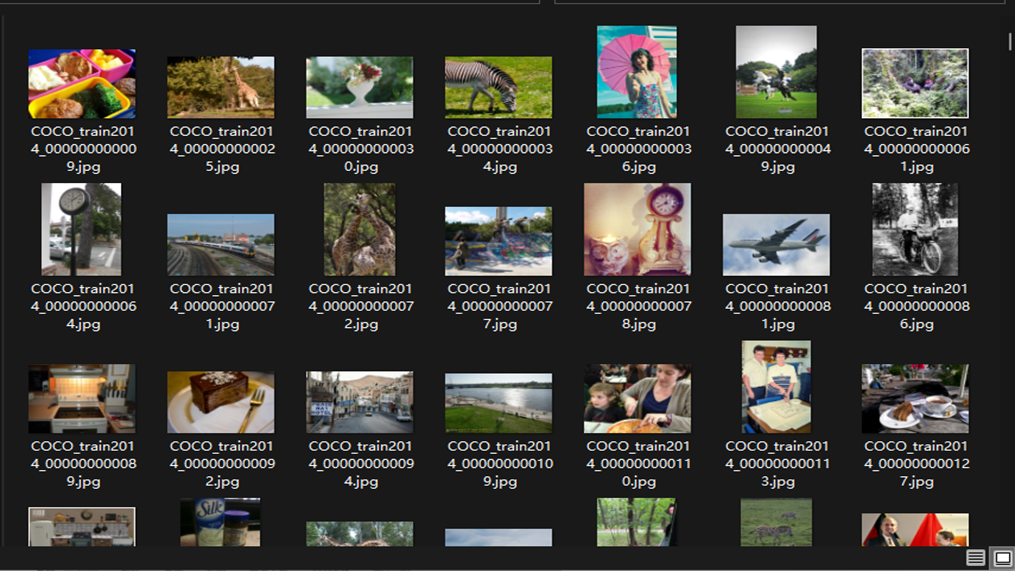The width and height of the screenshot is (1015, 571).
Task: Select the horse jumping photo ending 049
Action: [776, 72]
